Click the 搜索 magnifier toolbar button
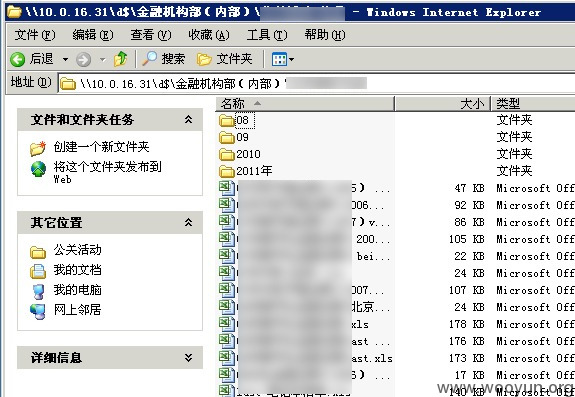The height and width of the screenshot is (397, 575). coord(164,59)
